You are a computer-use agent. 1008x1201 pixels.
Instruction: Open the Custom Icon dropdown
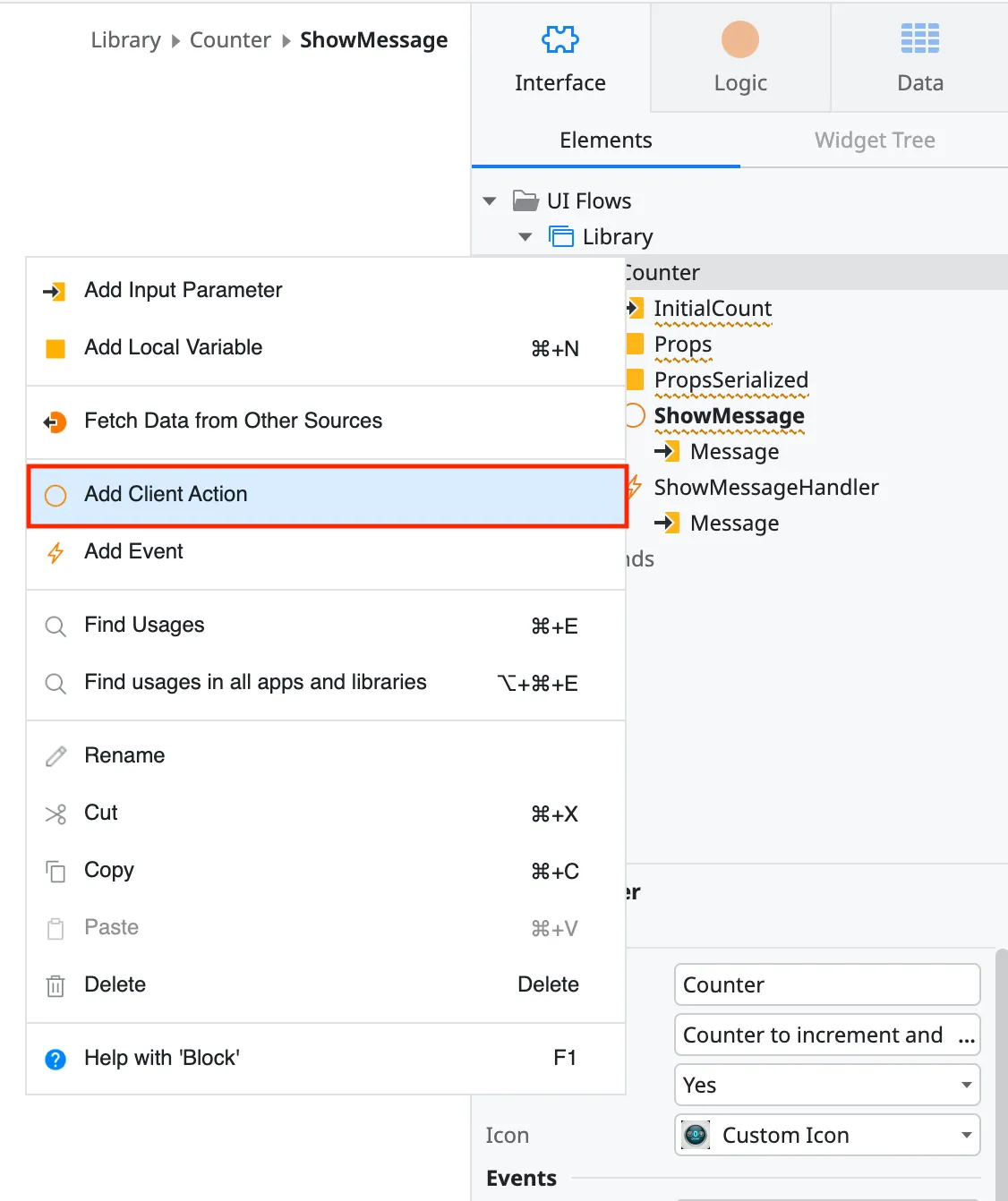tap(966, 1135)
